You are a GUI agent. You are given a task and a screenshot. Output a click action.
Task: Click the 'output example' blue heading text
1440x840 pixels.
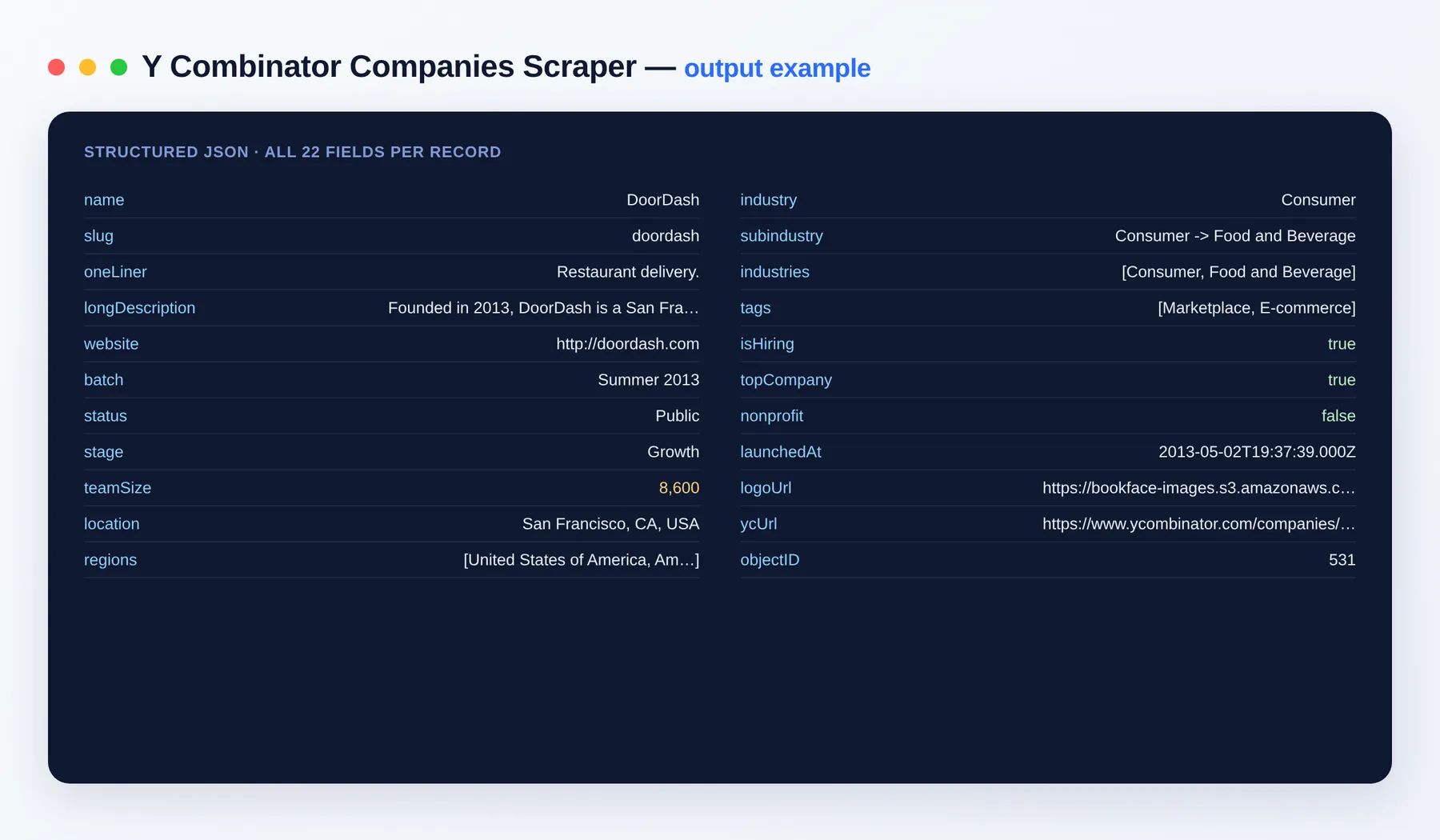[777, 69]
